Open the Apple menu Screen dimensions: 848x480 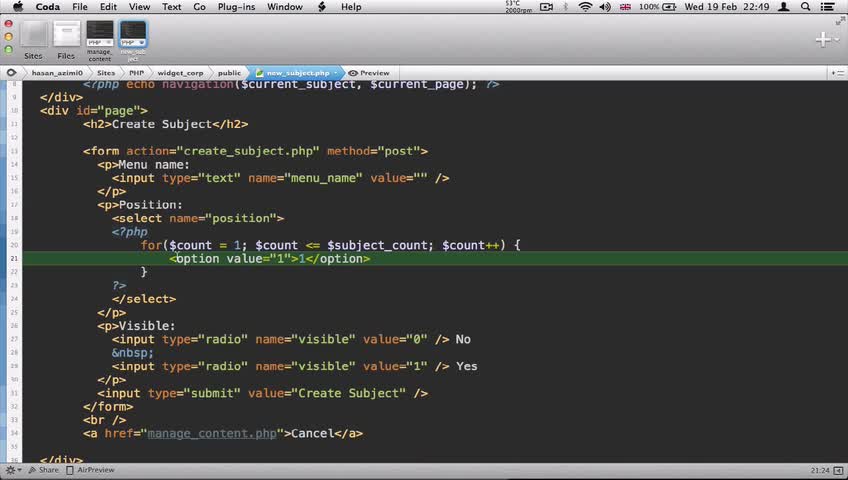tap(18, 7)
